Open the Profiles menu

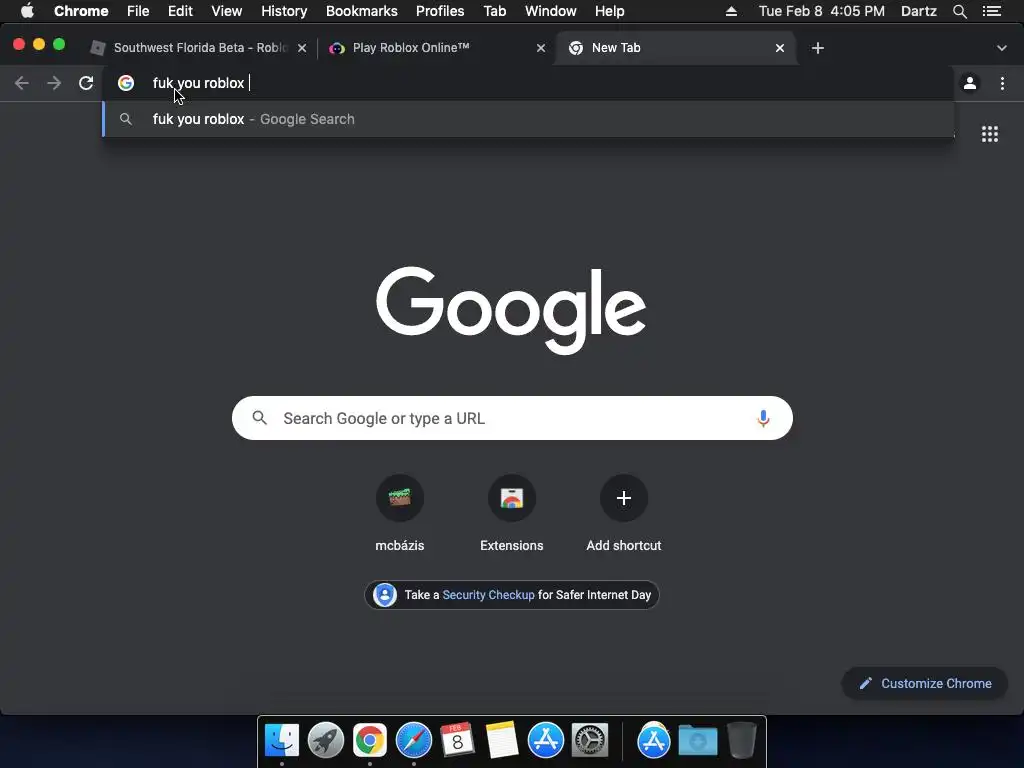tap(440, 11)
